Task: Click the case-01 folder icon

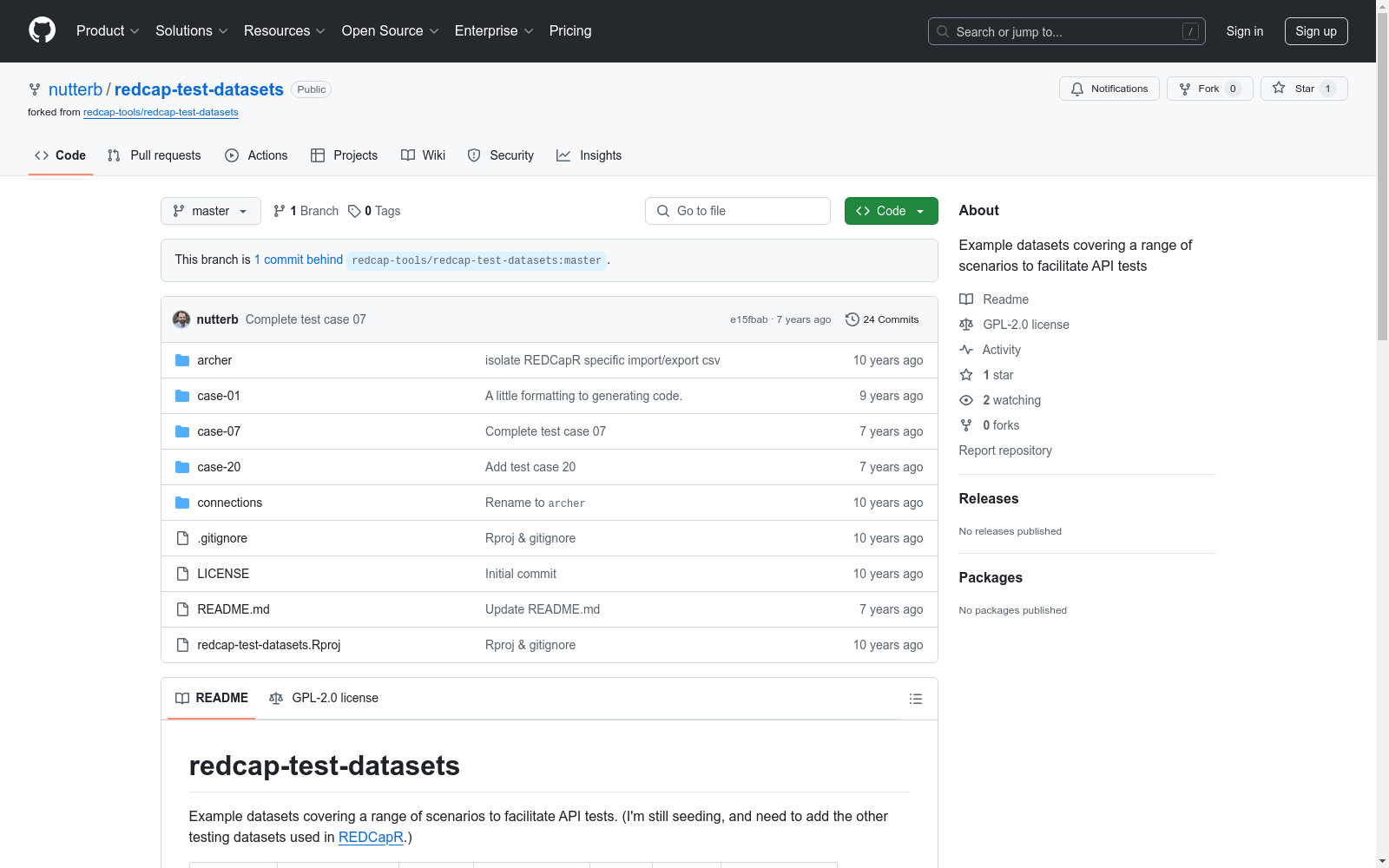Action: [182, 396]
